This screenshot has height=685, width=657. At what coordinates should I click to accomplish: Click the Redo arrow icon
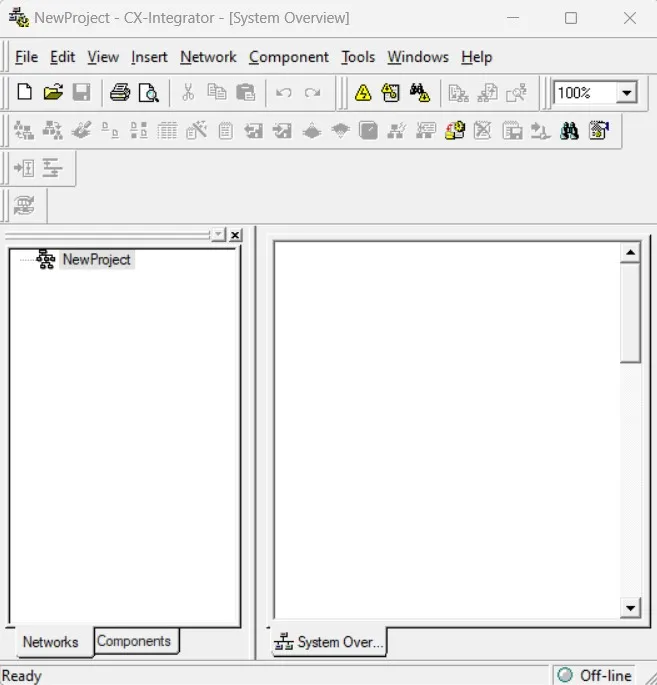click(x=312, y=92)
